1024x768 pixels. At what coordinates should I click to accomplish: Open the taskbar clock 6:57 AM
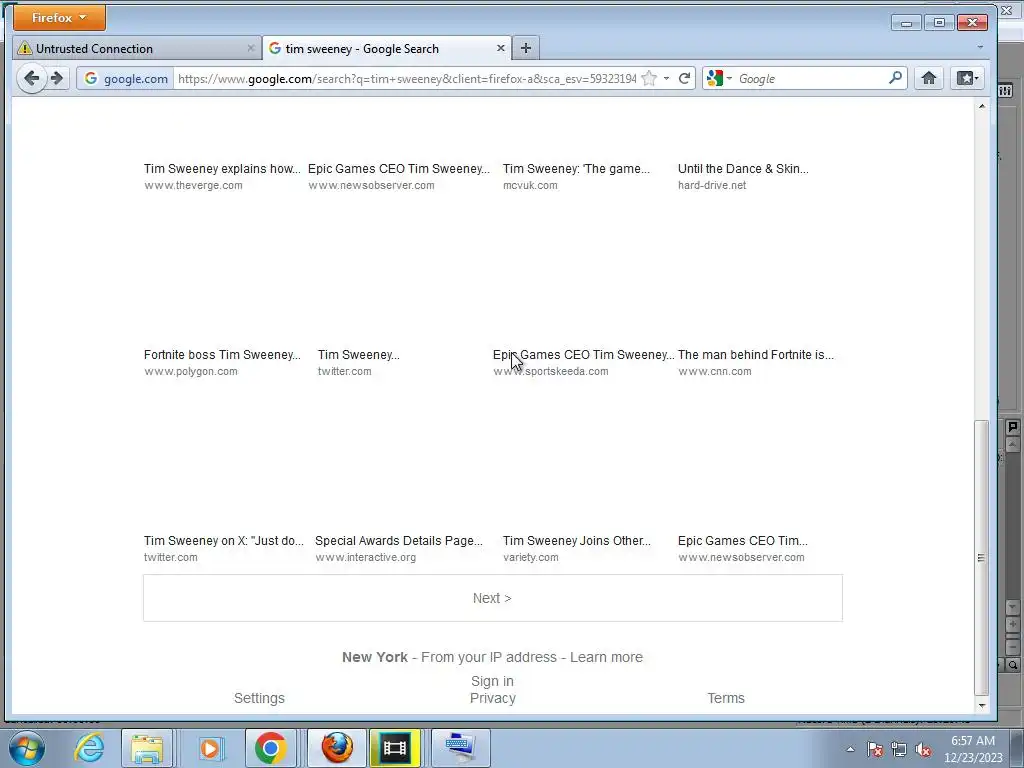973,749
